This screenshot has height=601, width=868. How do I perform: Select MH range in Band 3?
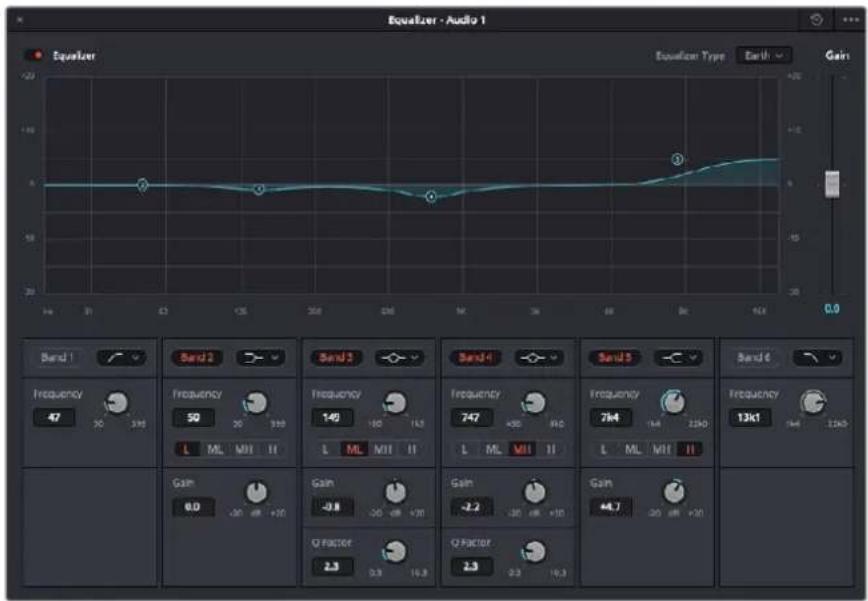click(x=383, y=449)
